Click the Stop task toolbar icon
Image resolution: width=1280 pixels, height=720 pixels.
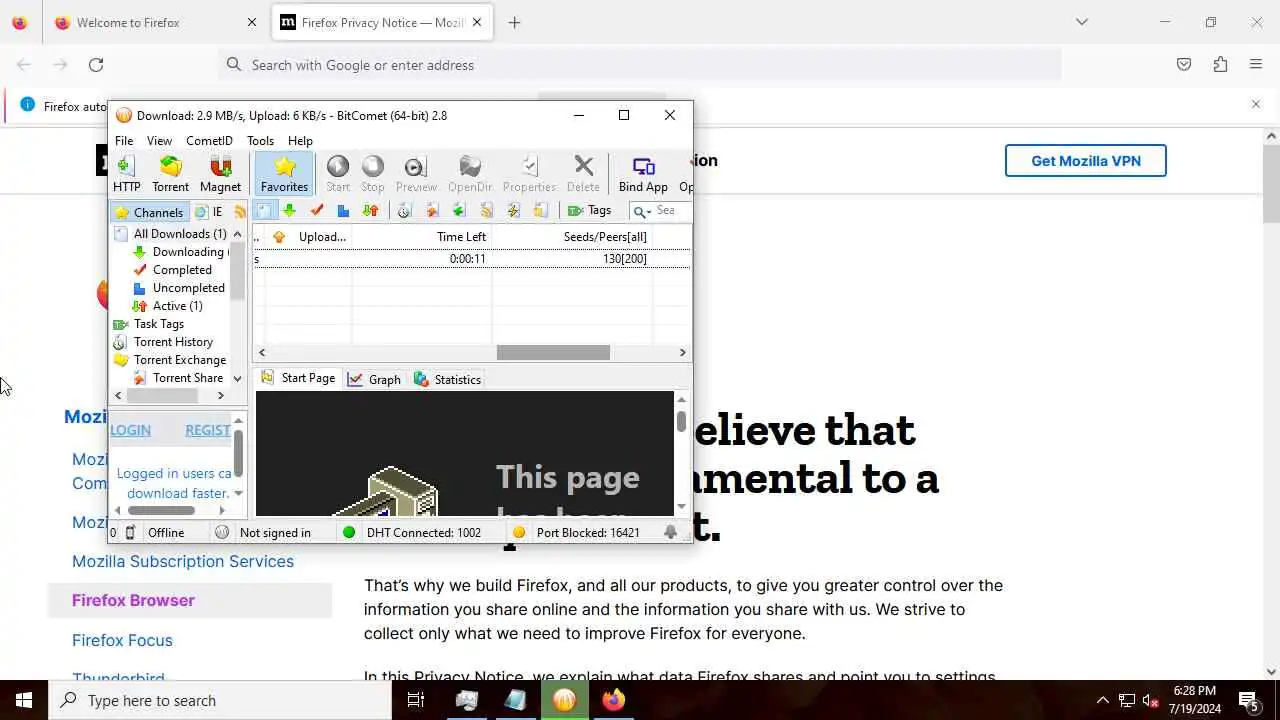click(373, 174)
